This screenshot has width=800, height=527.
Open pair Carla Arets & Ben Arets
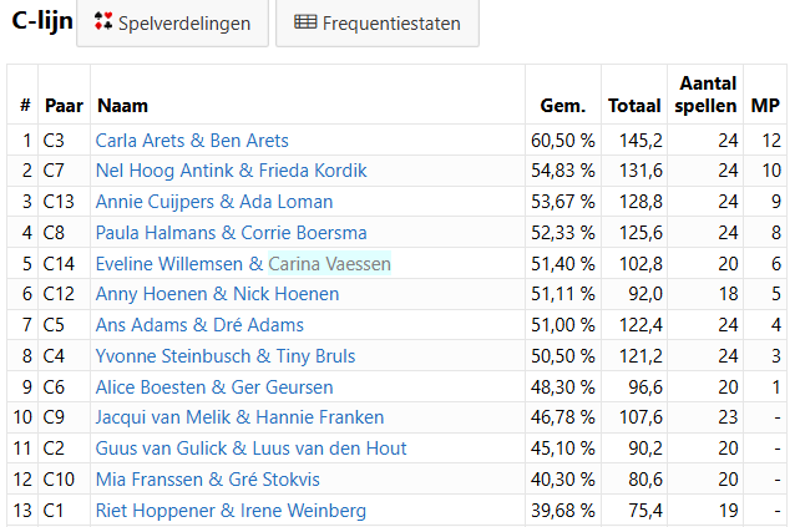pos(192,140)
